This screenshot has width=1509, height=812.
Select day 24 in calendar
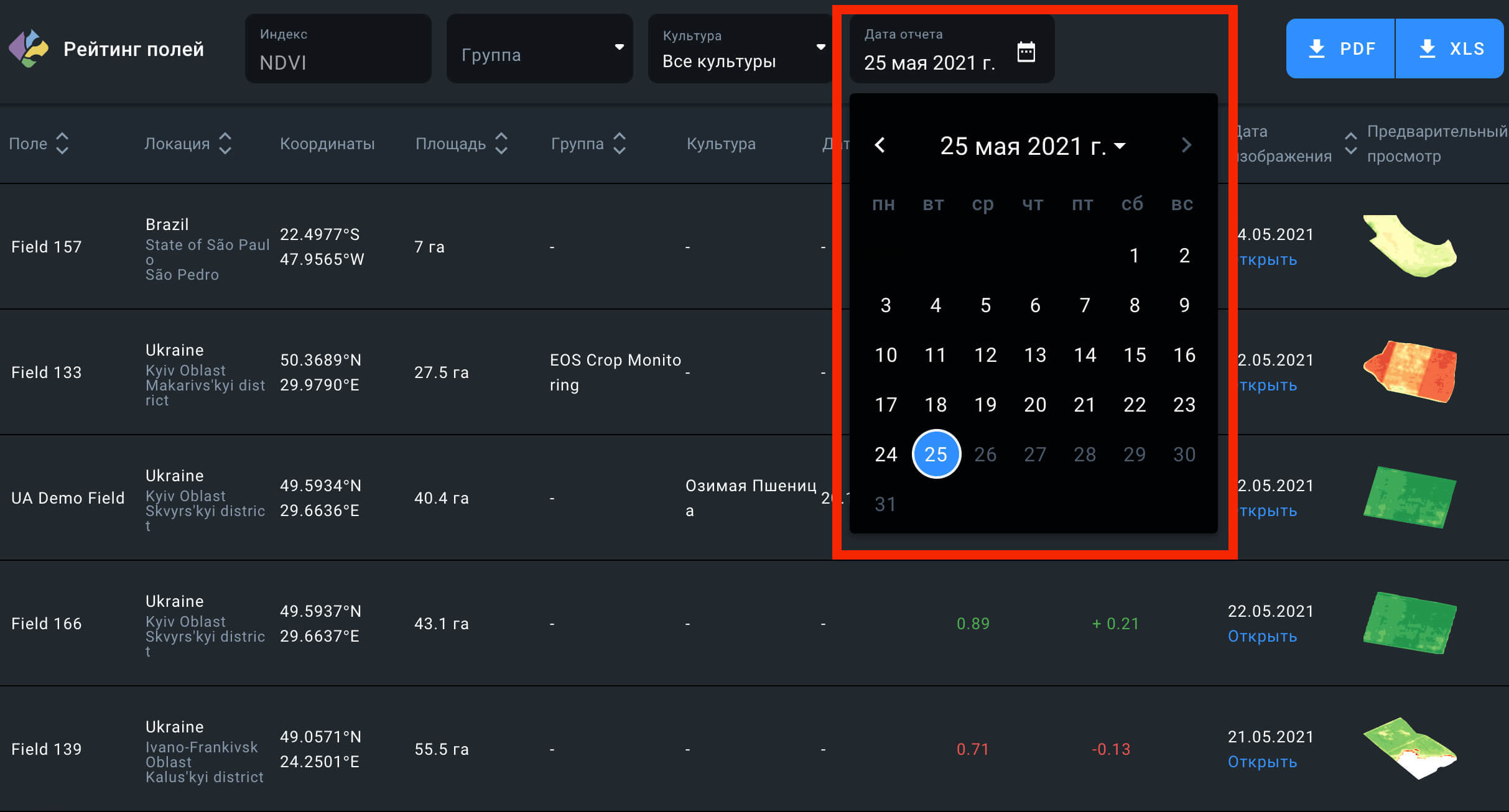click(x=886, y=454)
